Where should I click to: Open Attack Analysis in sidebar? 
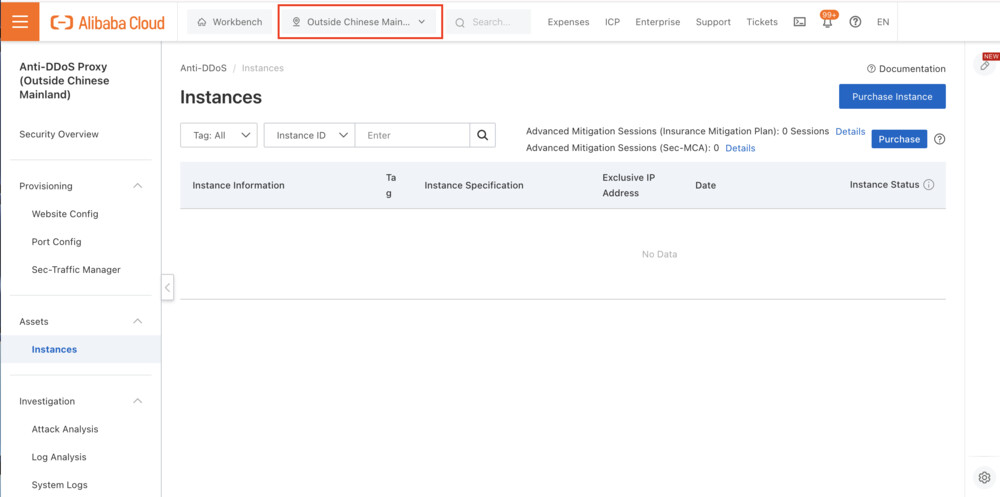[65, 429]
